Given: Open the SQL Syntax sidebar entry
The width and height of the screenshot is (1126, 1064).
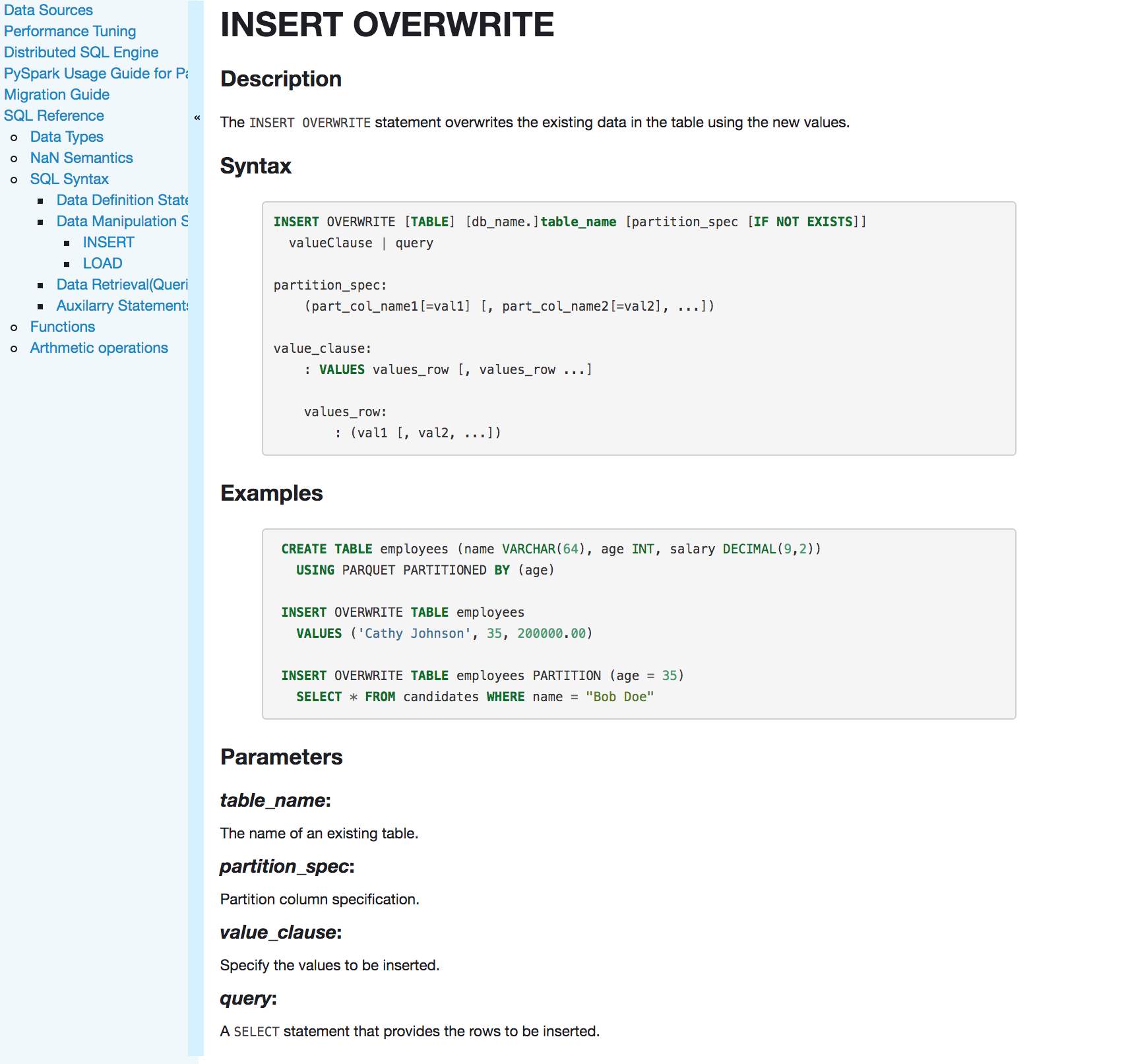Looking at the screenshot, I should [69, 179].
